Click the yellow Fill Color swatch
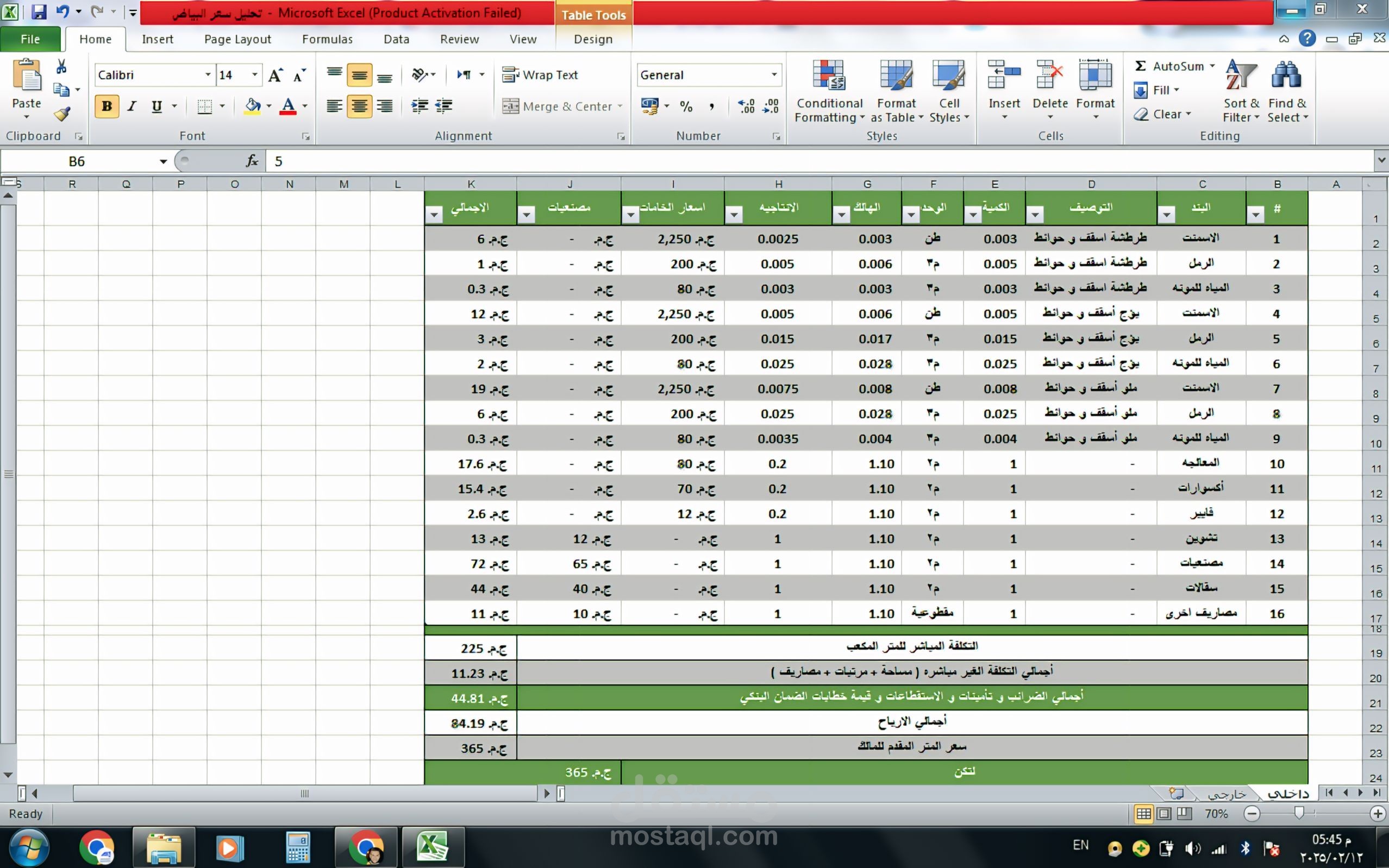The width and height of the screenshot is (1389, 868). tap(252, 106)
